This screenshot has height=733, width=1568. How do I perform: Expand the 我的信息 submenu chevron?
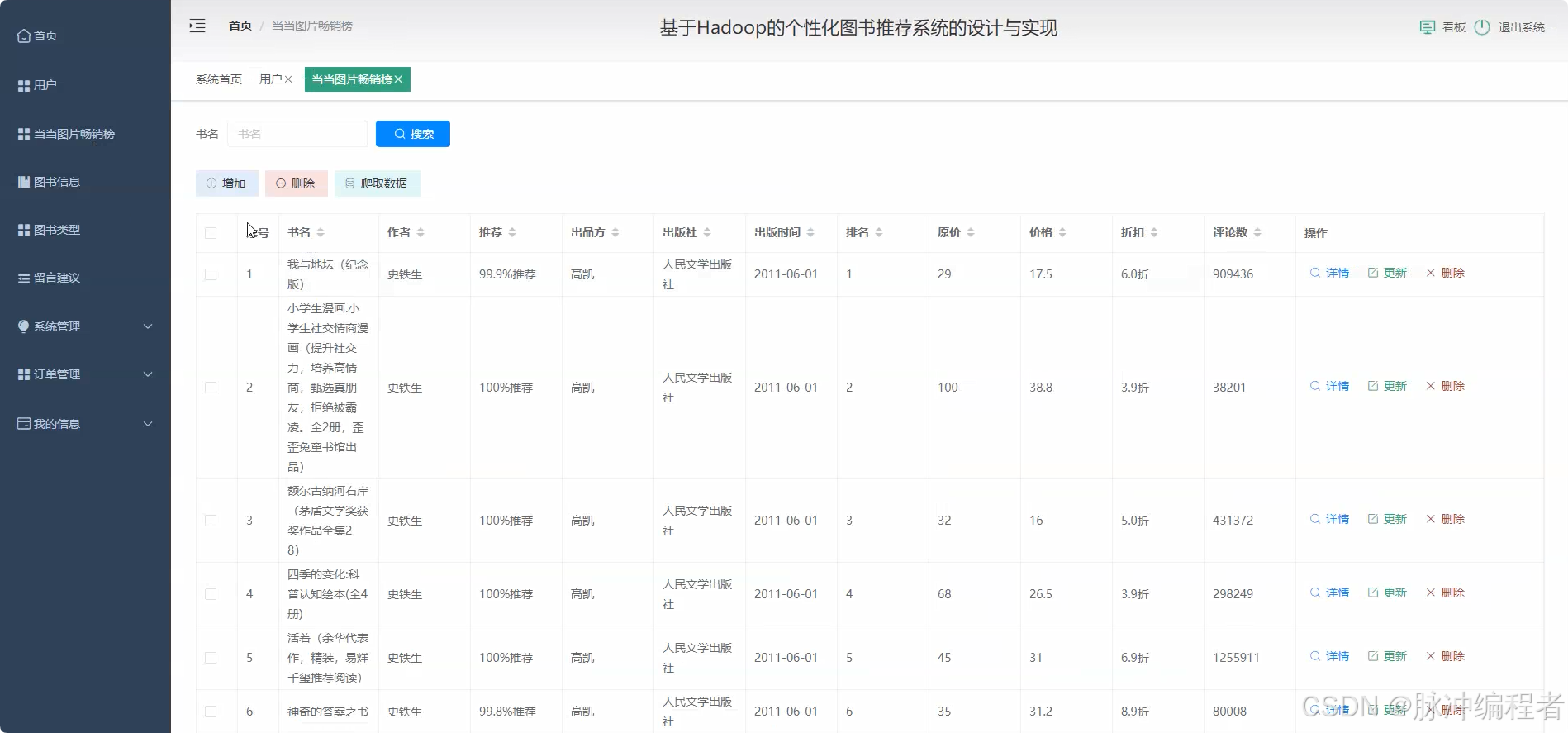point(148,424)
